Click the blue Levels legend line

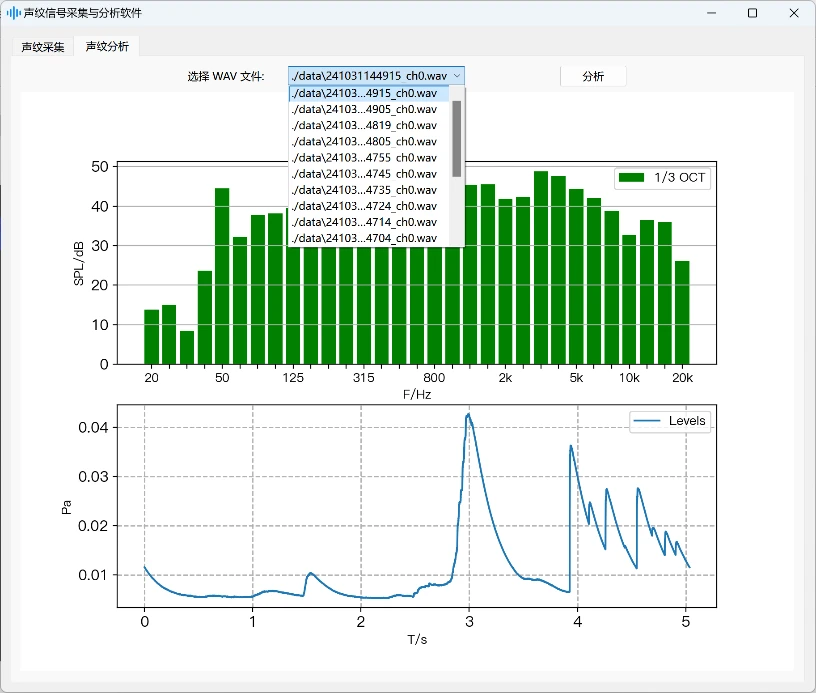(647, 421)
